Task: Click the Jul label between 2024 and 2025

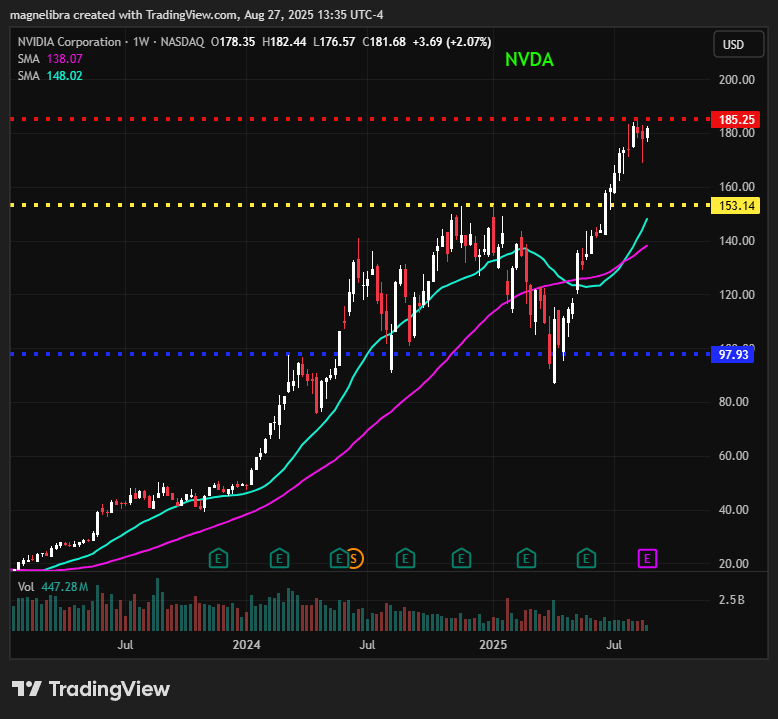Action: point(367,645)
